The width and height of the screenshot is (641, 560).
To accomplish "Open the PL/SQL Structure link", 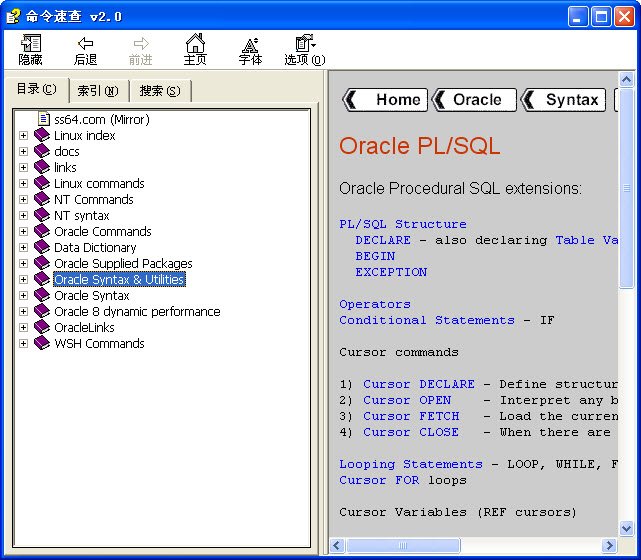I will click(x=402, y=224).
